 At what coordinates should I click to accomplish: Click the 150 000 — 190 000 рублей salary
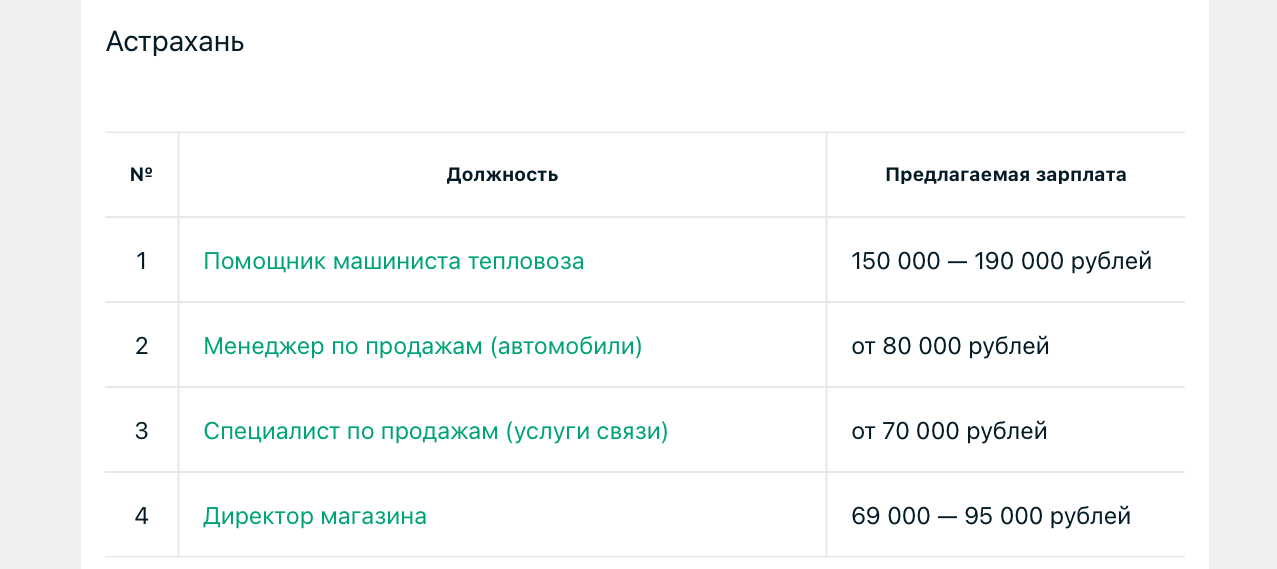[1002, 261]
